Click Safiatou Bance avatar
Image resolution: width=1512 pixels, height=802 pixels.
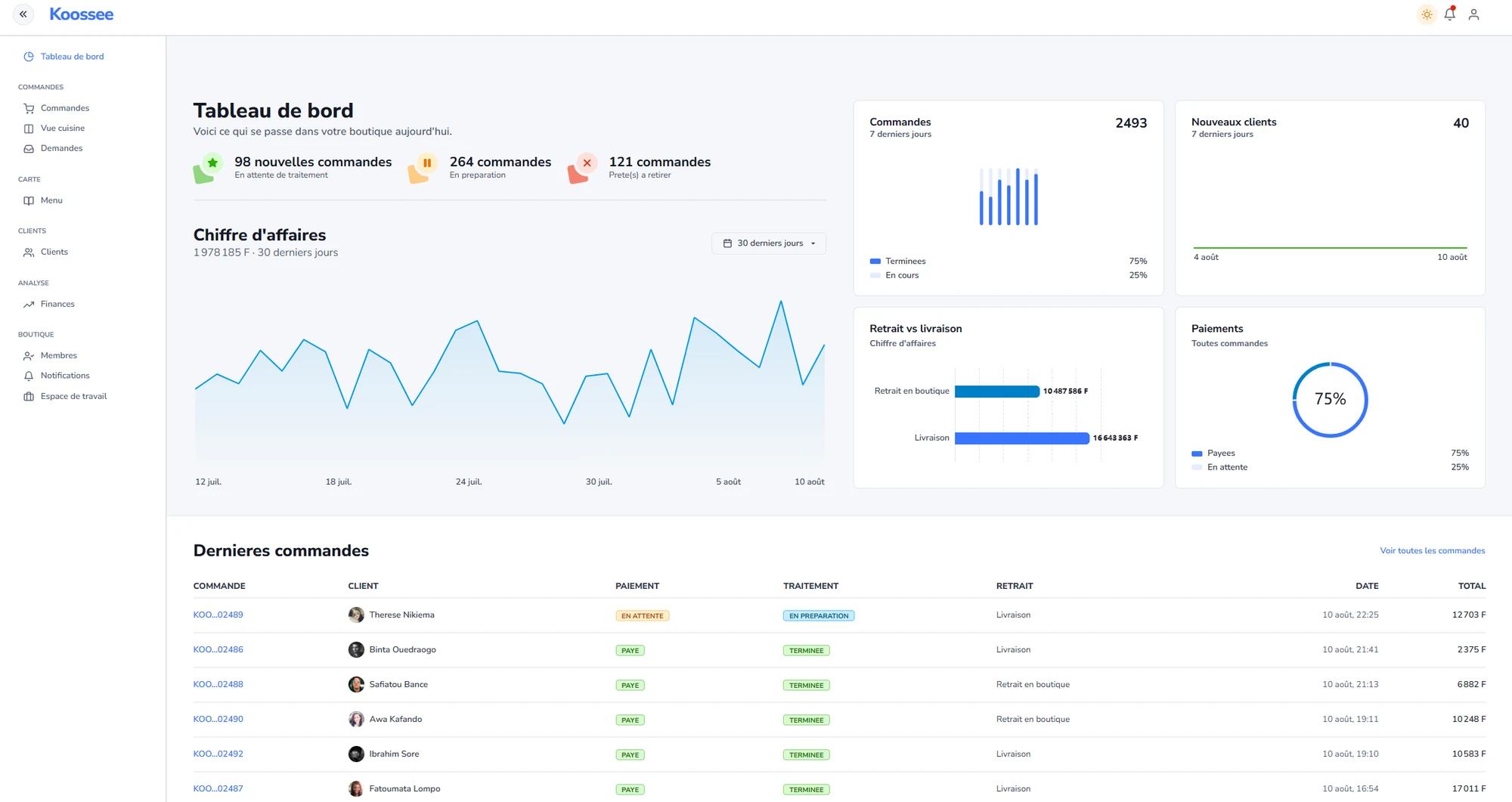click(x=356, y=685)
